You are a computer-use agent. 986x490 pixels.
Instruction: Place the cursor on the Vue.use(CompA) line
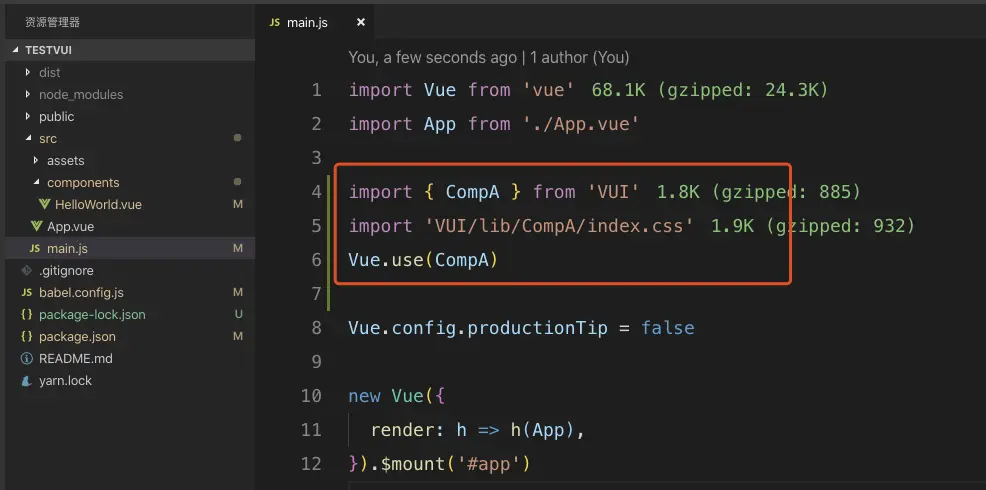tap(423, 260)
